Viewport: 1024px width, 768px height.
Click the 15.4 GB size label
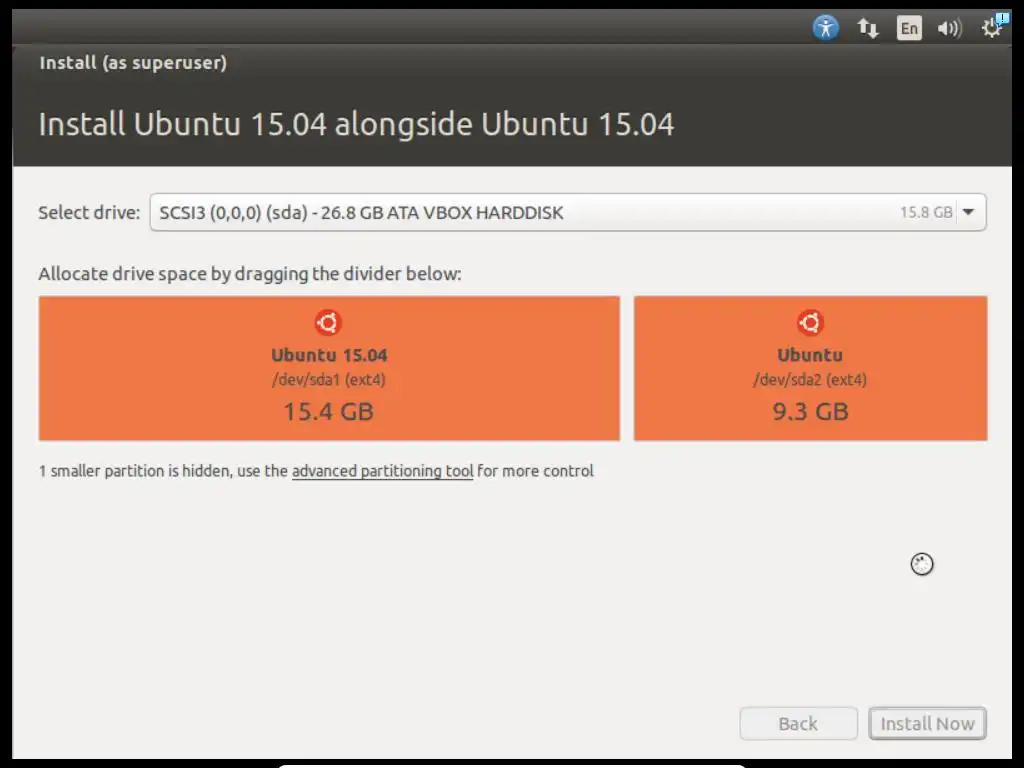[x=328, y=411]
